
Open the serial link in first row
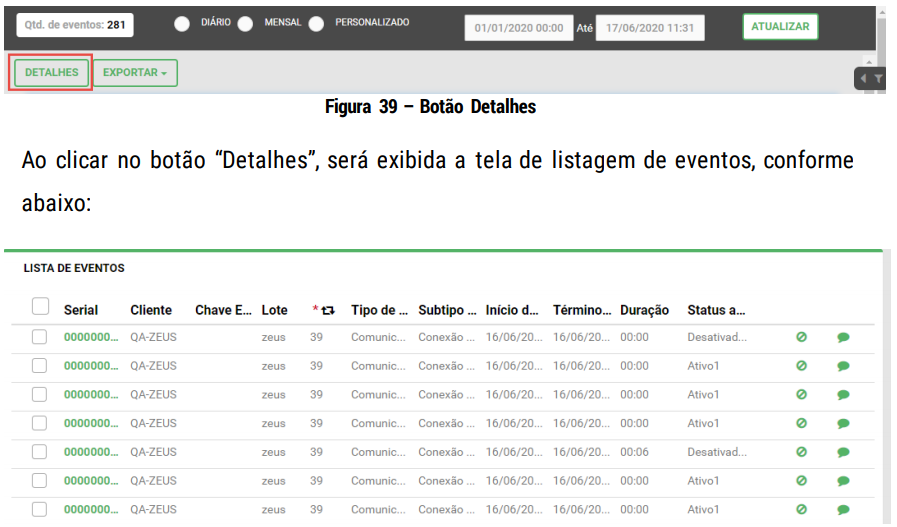(91, 337)
